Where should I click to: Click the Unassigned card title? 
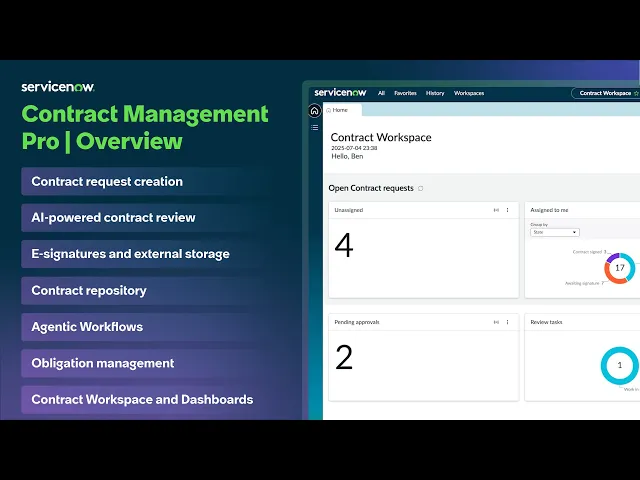[349, 210]
